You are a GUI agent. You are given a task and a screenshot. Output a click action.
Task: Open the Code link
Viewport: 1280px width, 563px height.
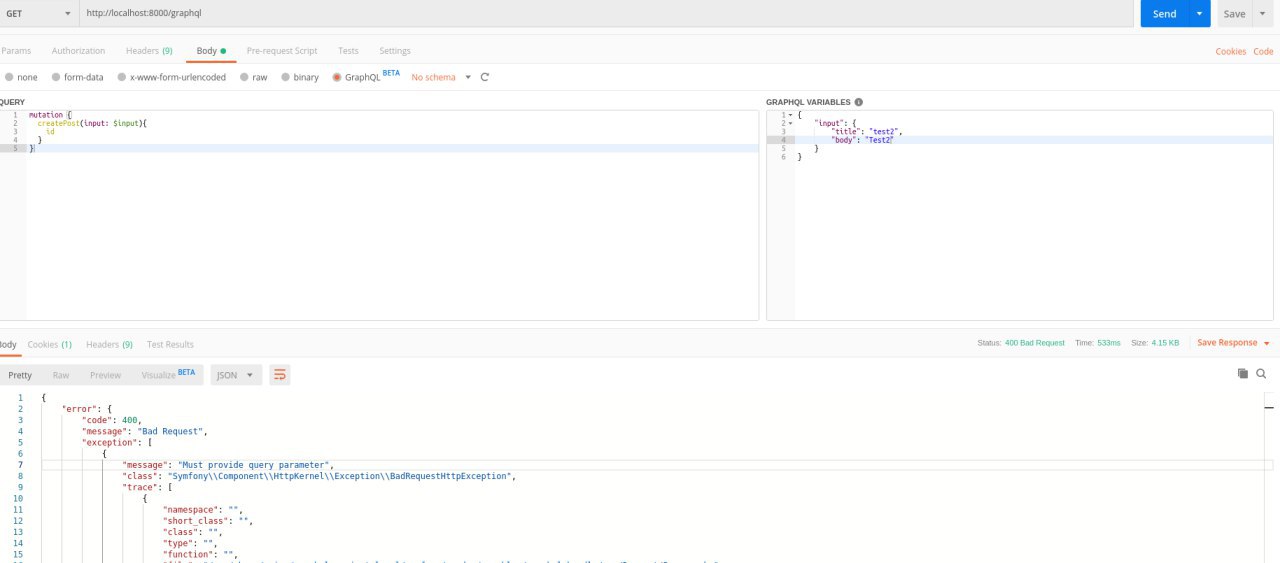click(1263, 51)
